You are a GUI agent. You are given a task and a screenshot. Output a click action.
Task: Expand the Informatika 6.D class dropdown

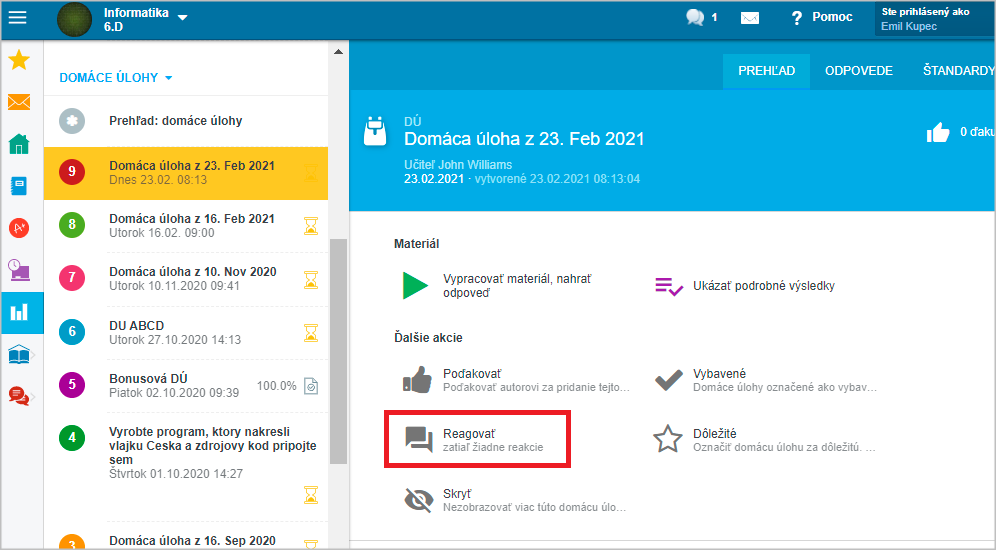[x=182, y=18]
